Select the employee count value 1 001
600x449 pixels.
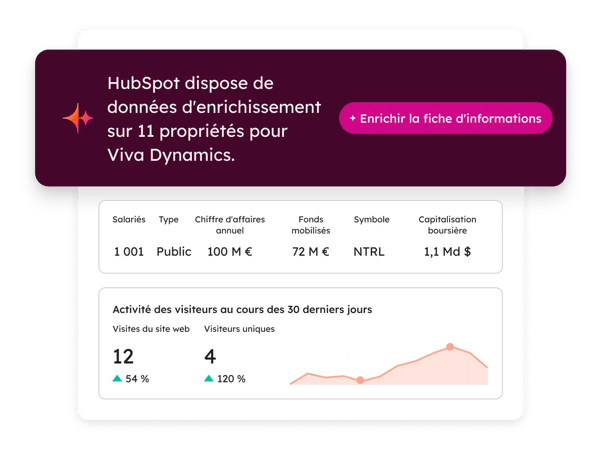pyautogui.click(x=129, y=251)
